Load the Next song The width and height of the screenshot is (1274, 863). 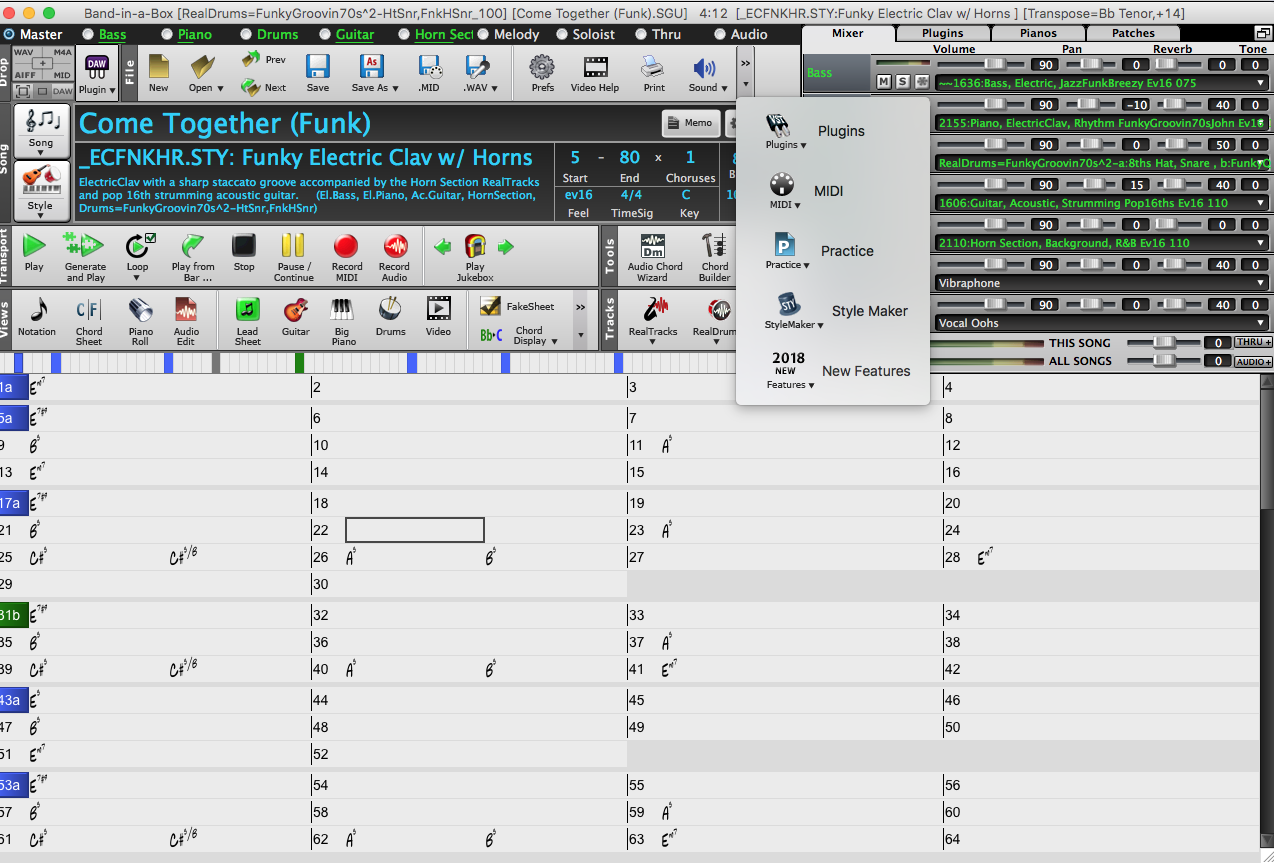tap(264, 87)
